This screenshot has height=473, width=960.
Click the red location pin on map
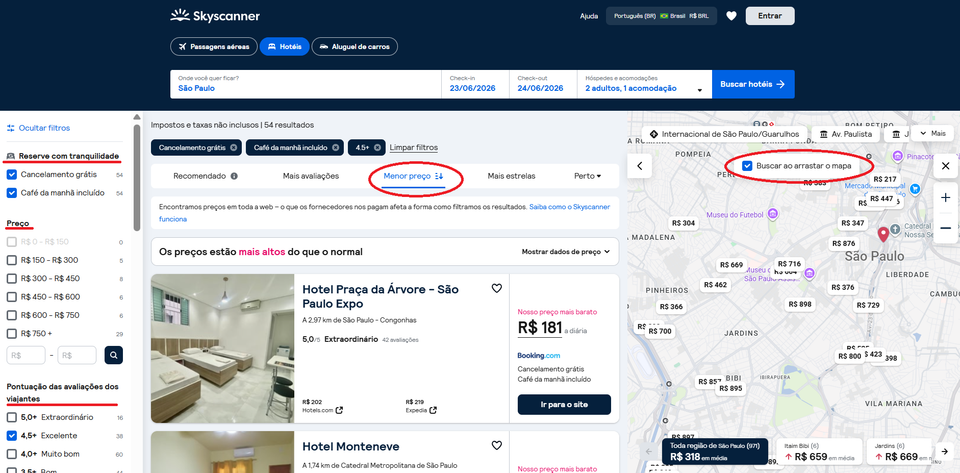(x=883, y=234)
